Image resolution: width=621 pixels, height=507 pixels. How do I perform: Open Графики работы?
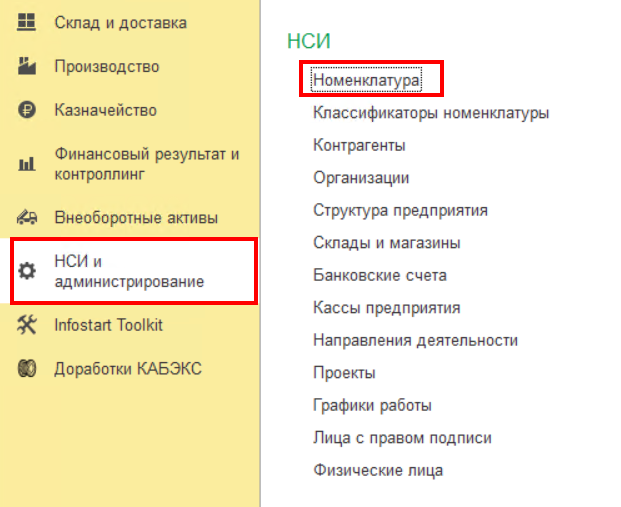(x=372, y=405)
